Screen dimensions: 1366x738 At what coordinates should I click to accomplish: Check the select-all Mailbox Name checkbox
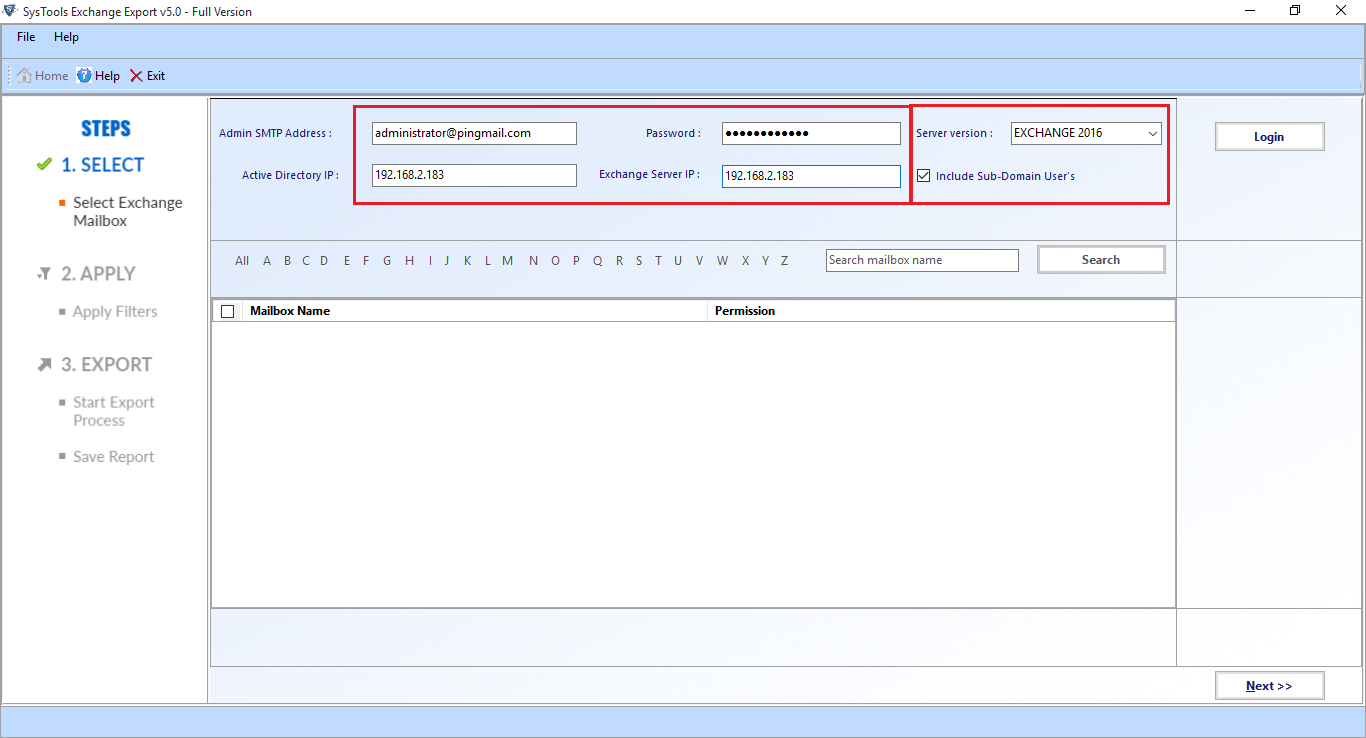228,311
